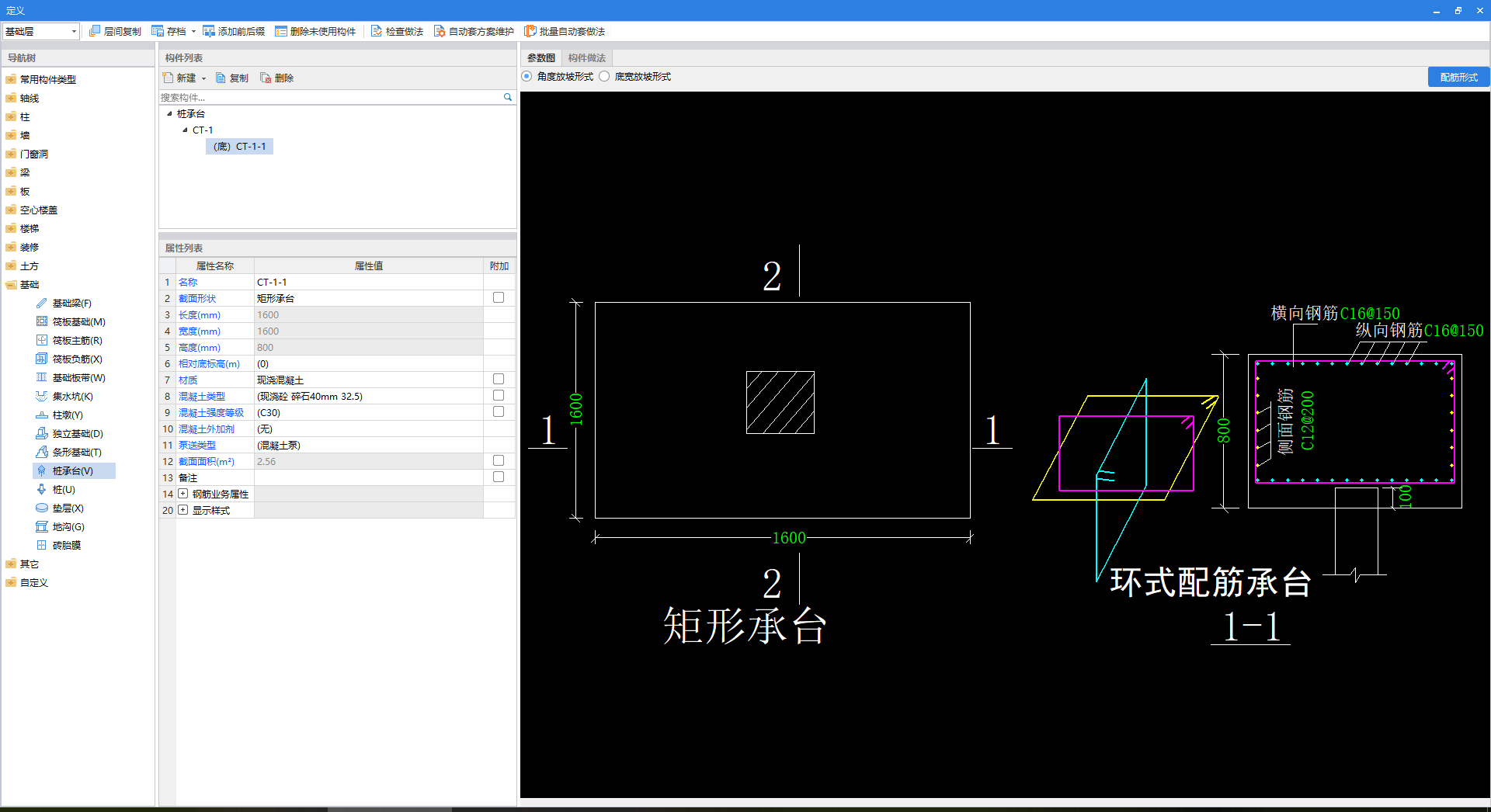Click the 添加前后缀 icon
Screen dimensions: 1491x812
[209, 31]
